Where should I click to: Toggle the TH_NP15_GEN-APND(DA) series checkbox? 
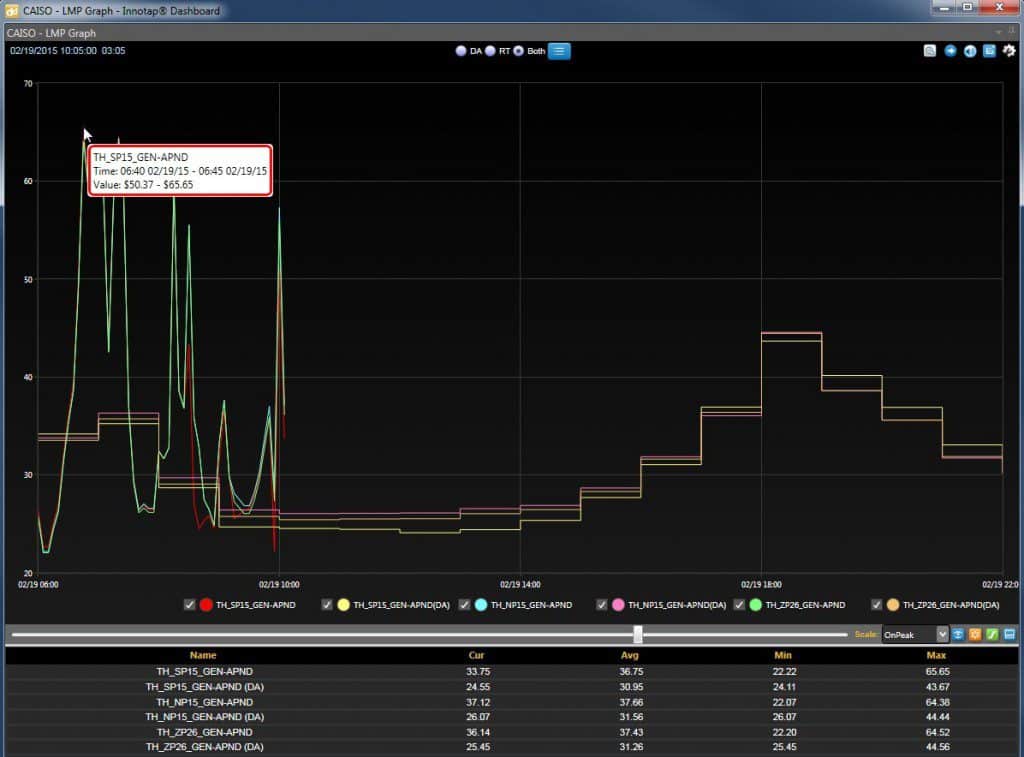(x=602, y=605)
